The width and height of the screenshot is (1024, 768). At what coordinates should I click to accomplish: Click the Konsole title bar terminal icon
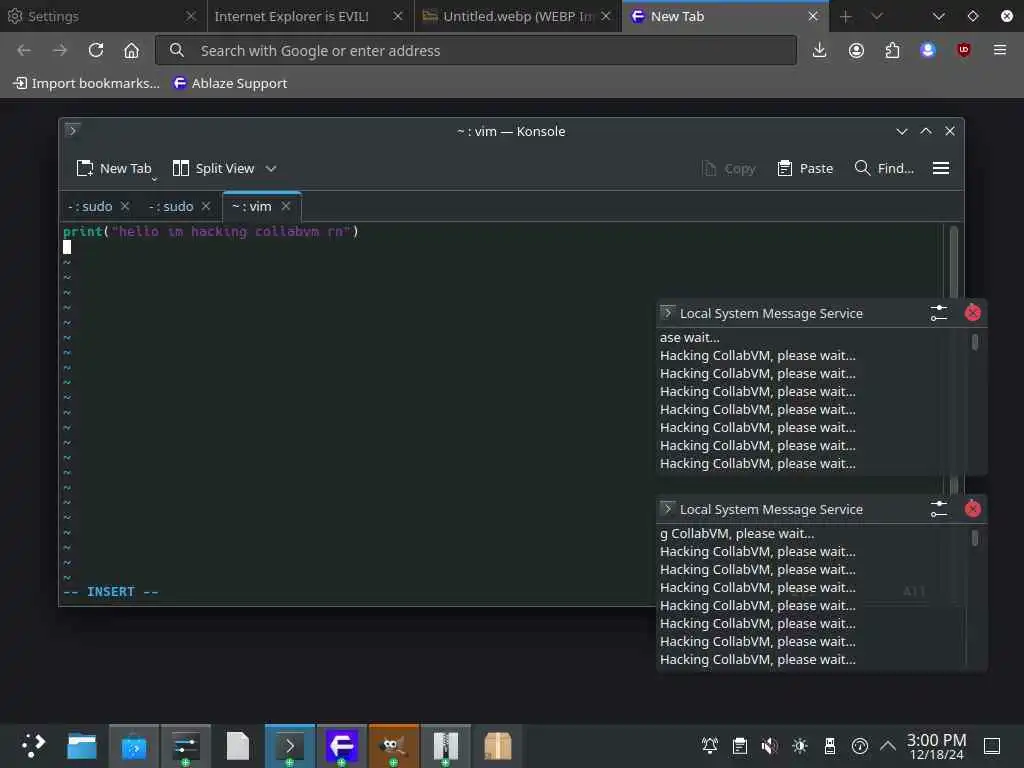[72, 131]
